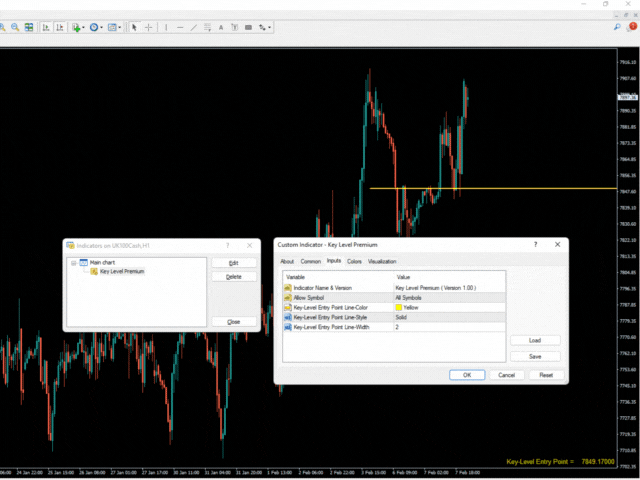This screenshot has height=480, width=640.
Task: Collapse the Main chart tree node
Action: [72, 262]
